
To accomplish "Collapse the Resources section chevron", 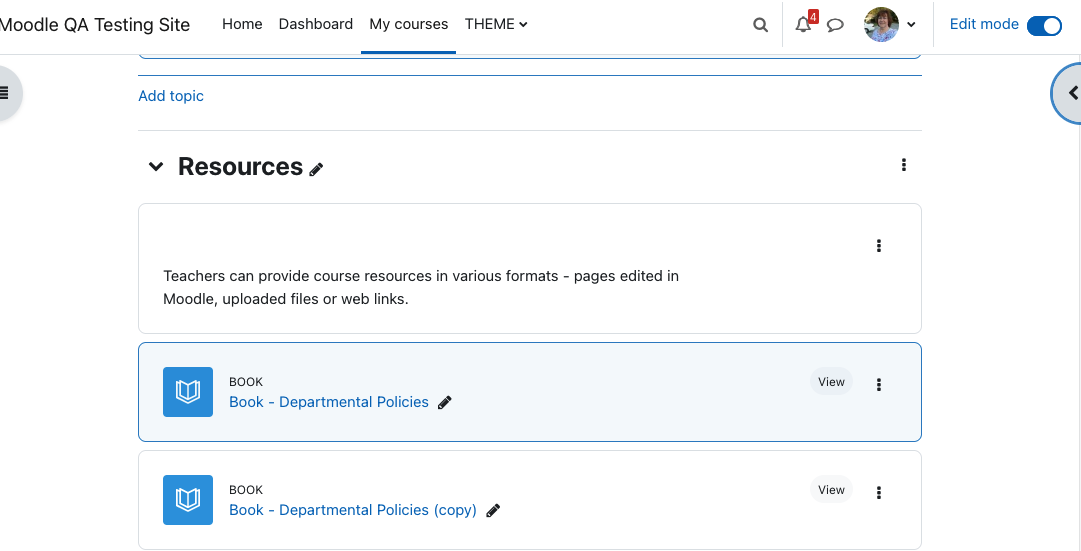I will (156, 166).
